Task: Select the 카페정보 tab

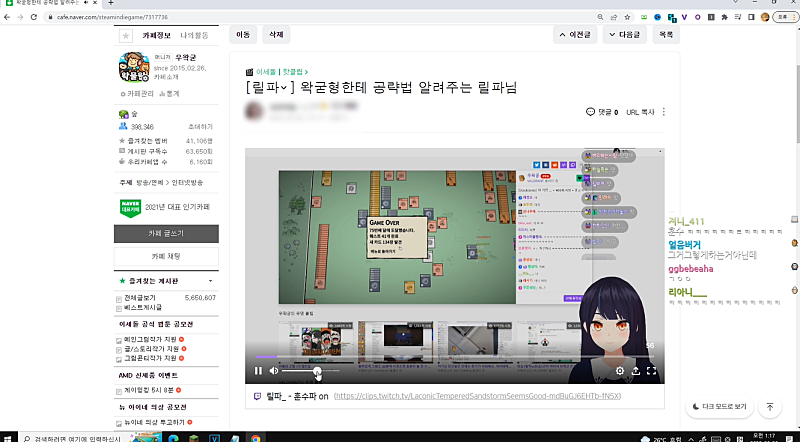Action: tap(158, 35)
